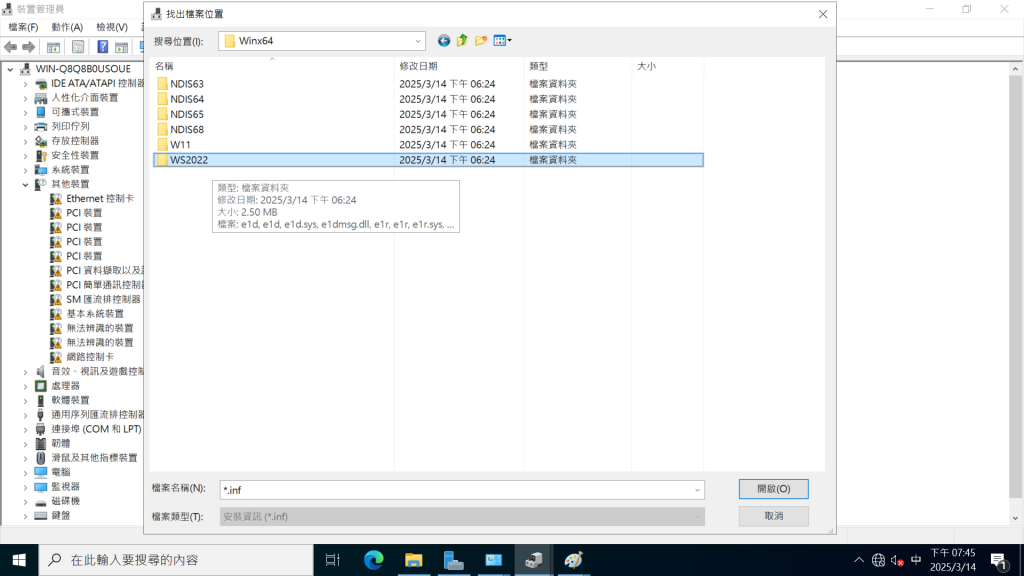Click the 取消 button

pos(773,516)
